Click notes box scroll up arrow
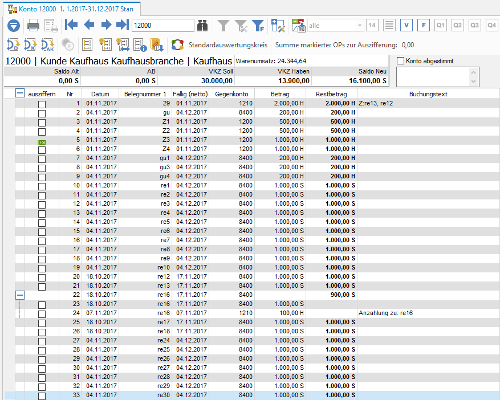Screen dimensions: 500x400 pos(473,72)
